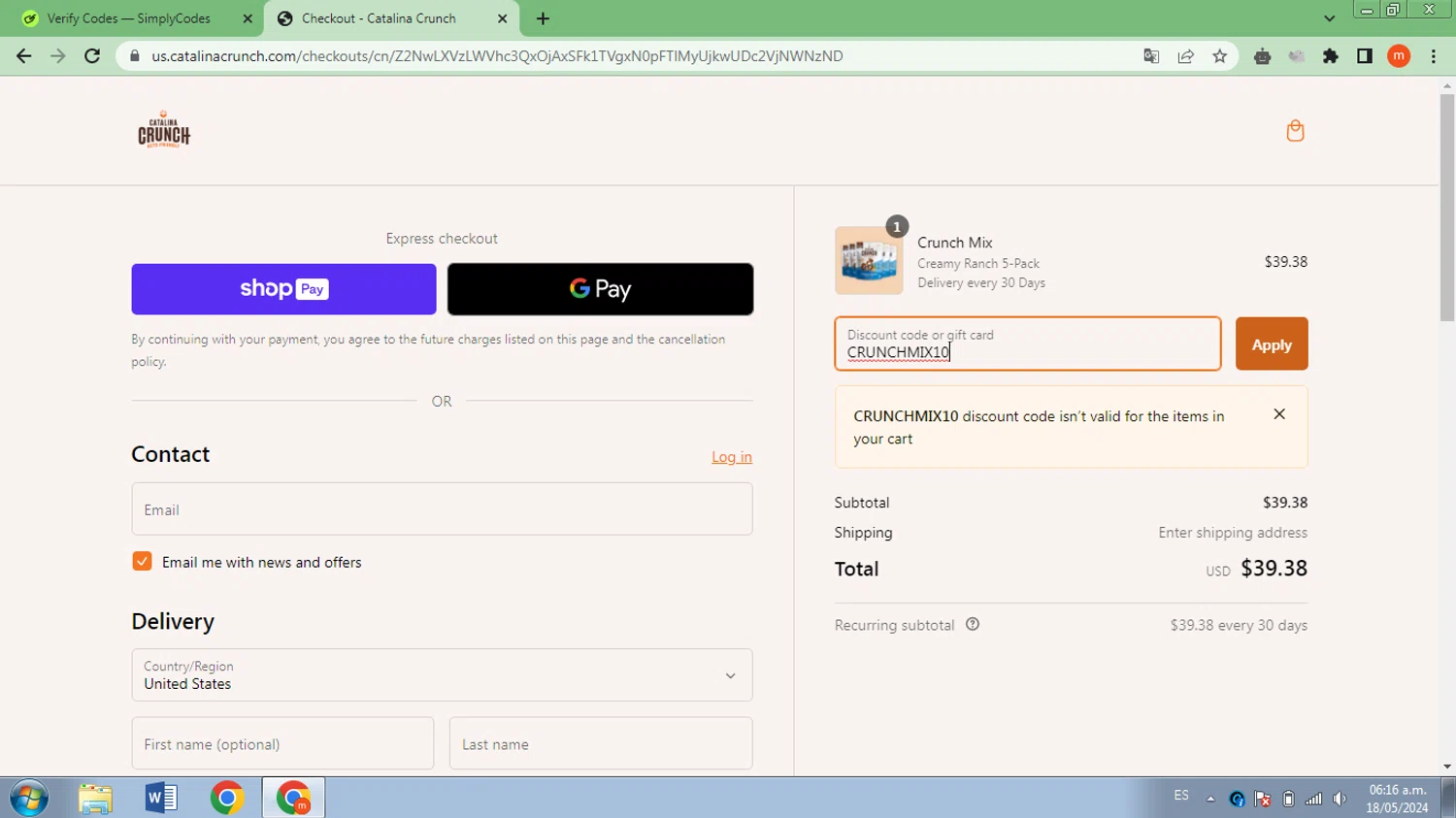This screenshot has width=1456, height=818.
Task: View site info lock icon
Action: pos(135,56)
